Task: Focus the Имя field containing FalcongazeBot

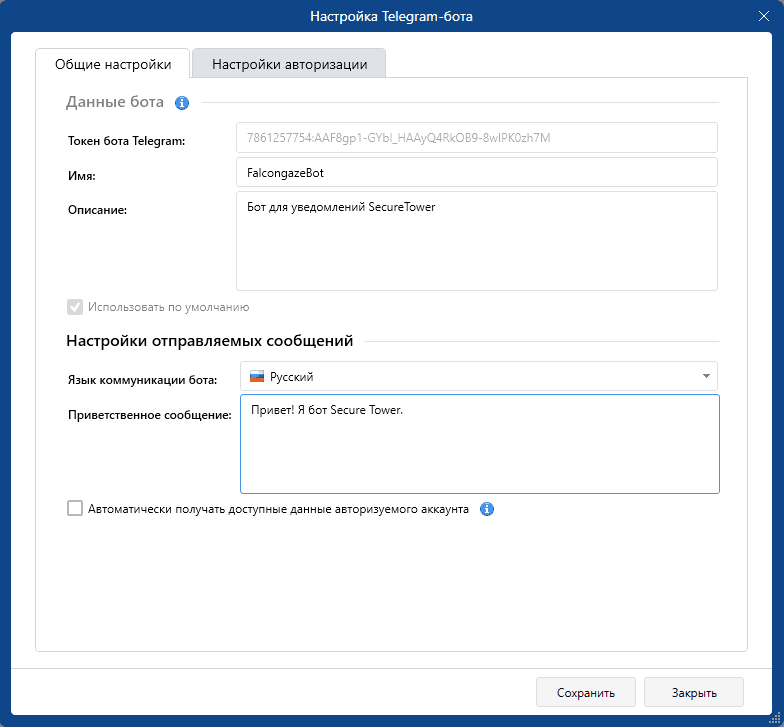Action: point(477,172)
